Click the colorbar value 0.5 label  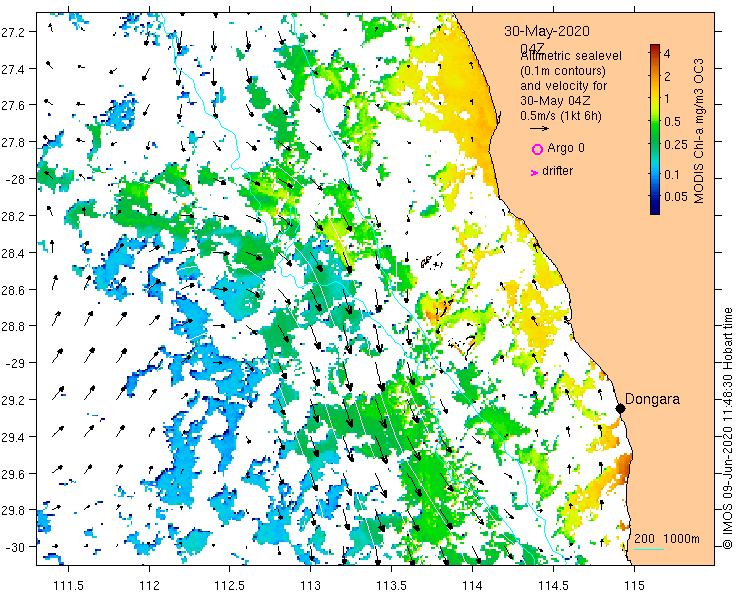(x=673, y=122)
